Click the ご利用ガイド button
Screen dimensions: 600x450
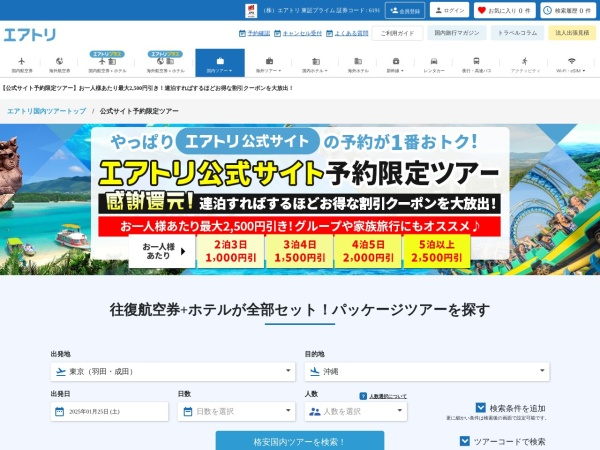tap(397, 33)
